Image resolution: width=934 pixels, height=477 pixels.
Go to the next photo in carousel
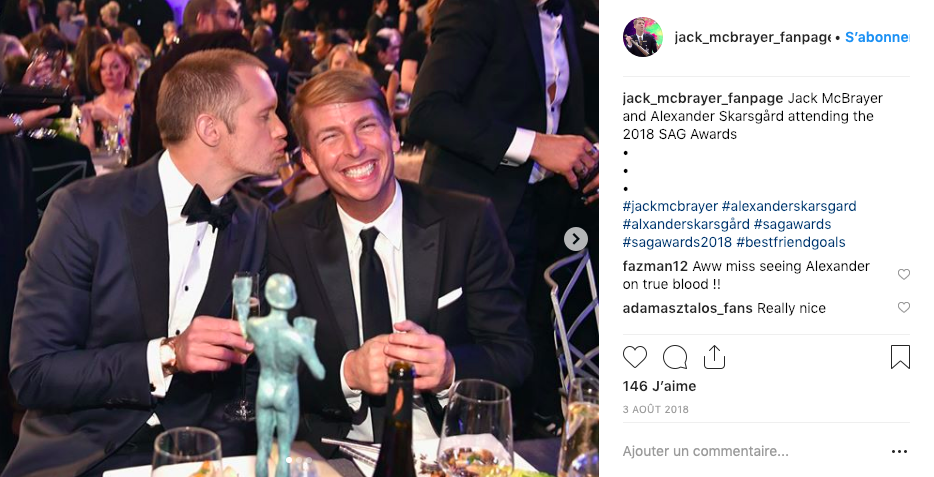[575, 239]
